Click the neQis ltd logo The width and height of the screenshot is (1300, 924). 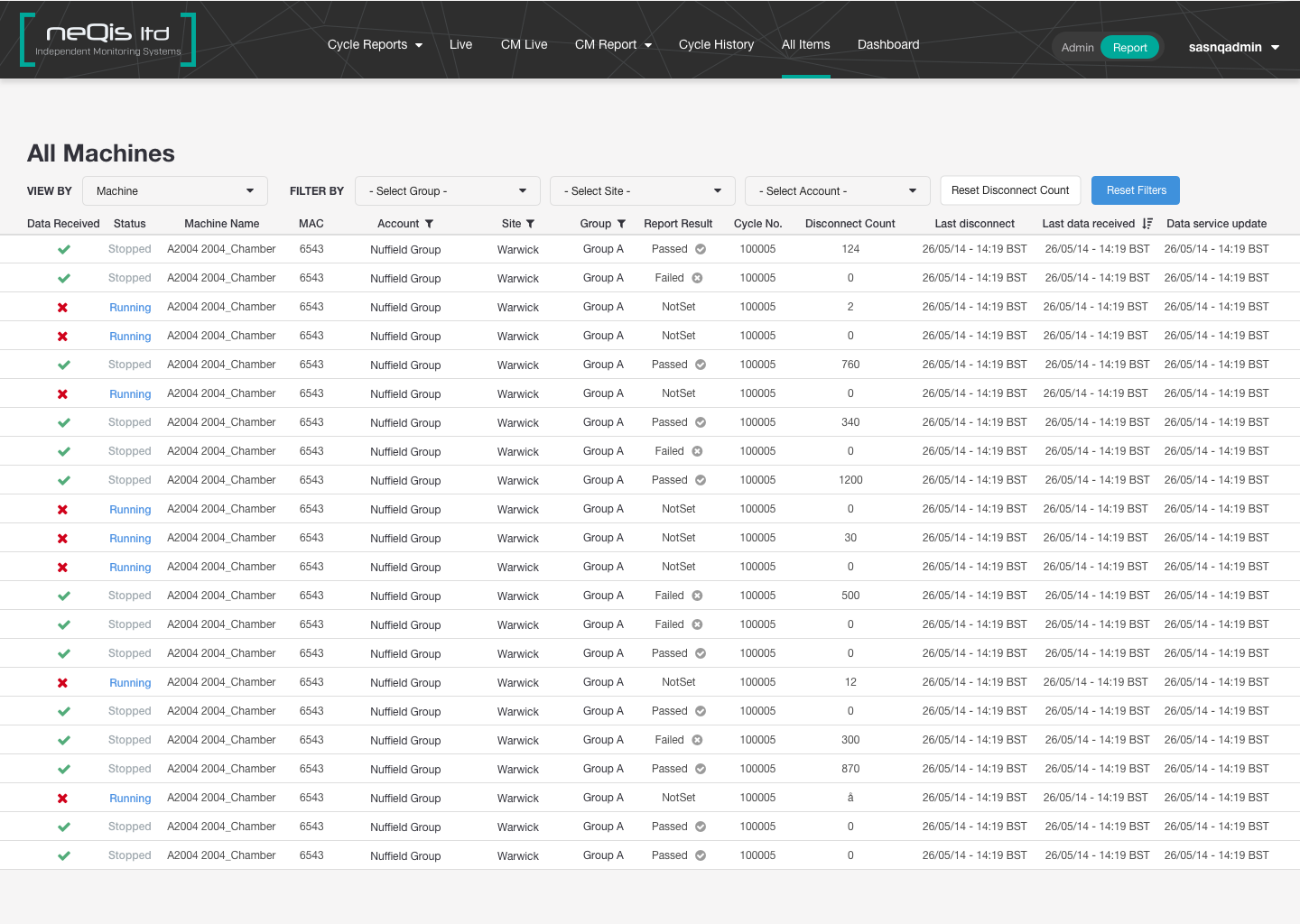pyautogui.click(x=107, y=39)
